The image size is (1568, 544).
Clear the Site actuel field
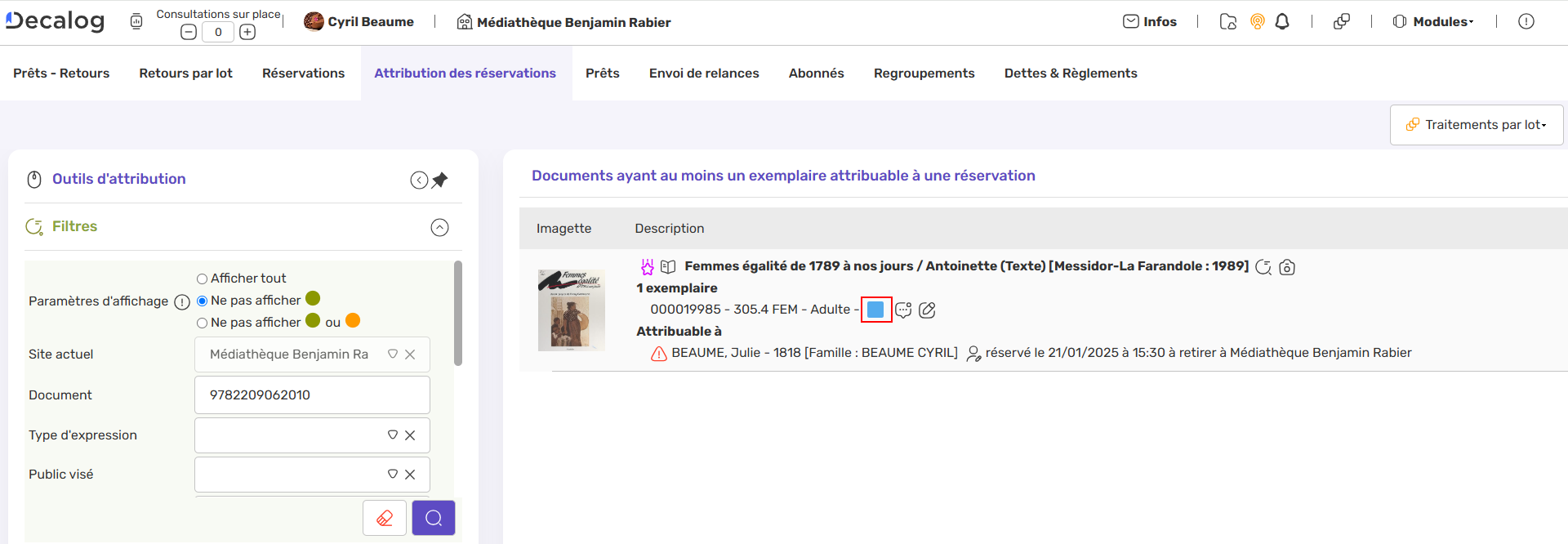(x=410, y=354)
